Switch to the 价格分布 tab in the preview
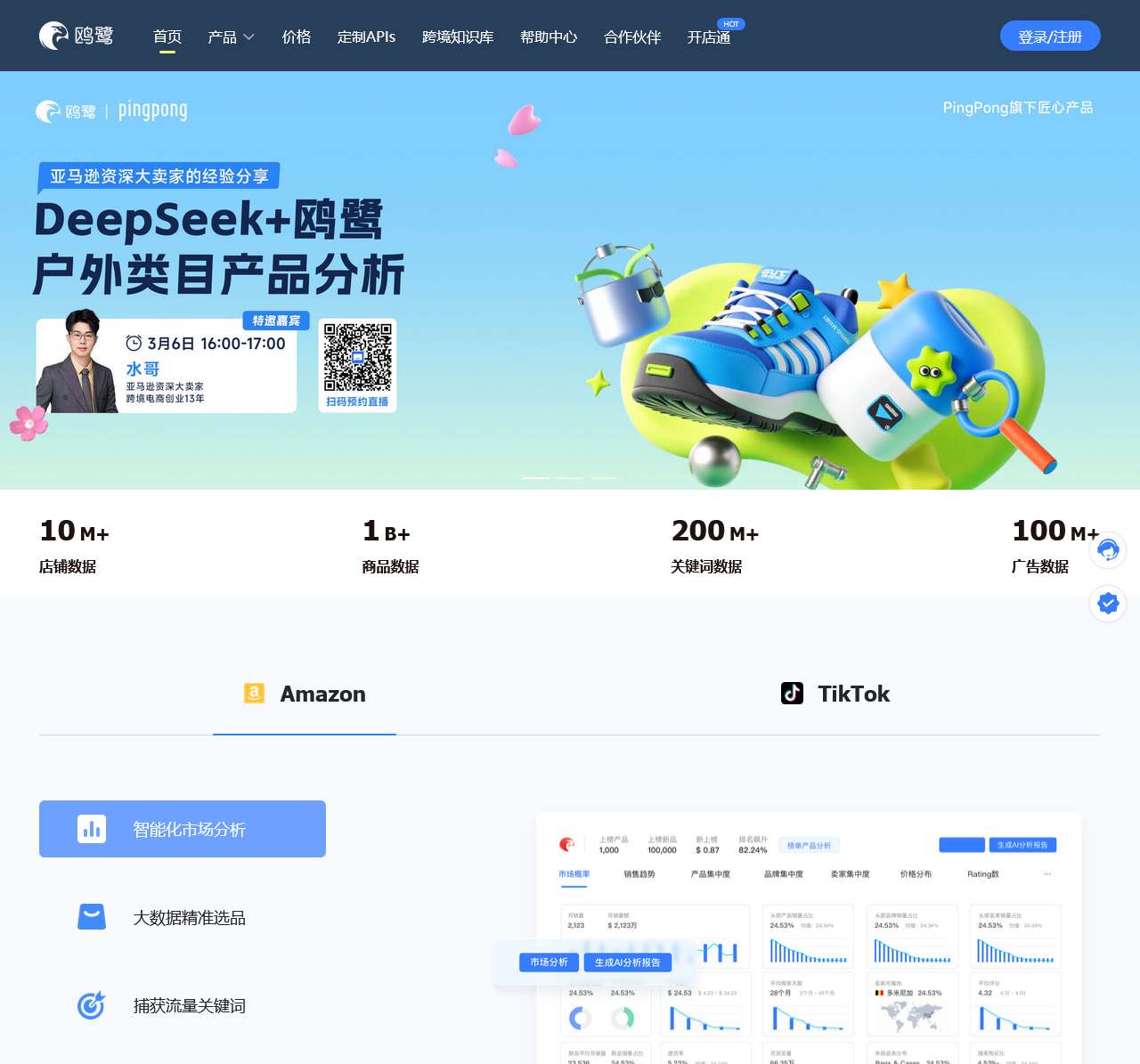This screenshot has height=1064, width=1140. 916,874
